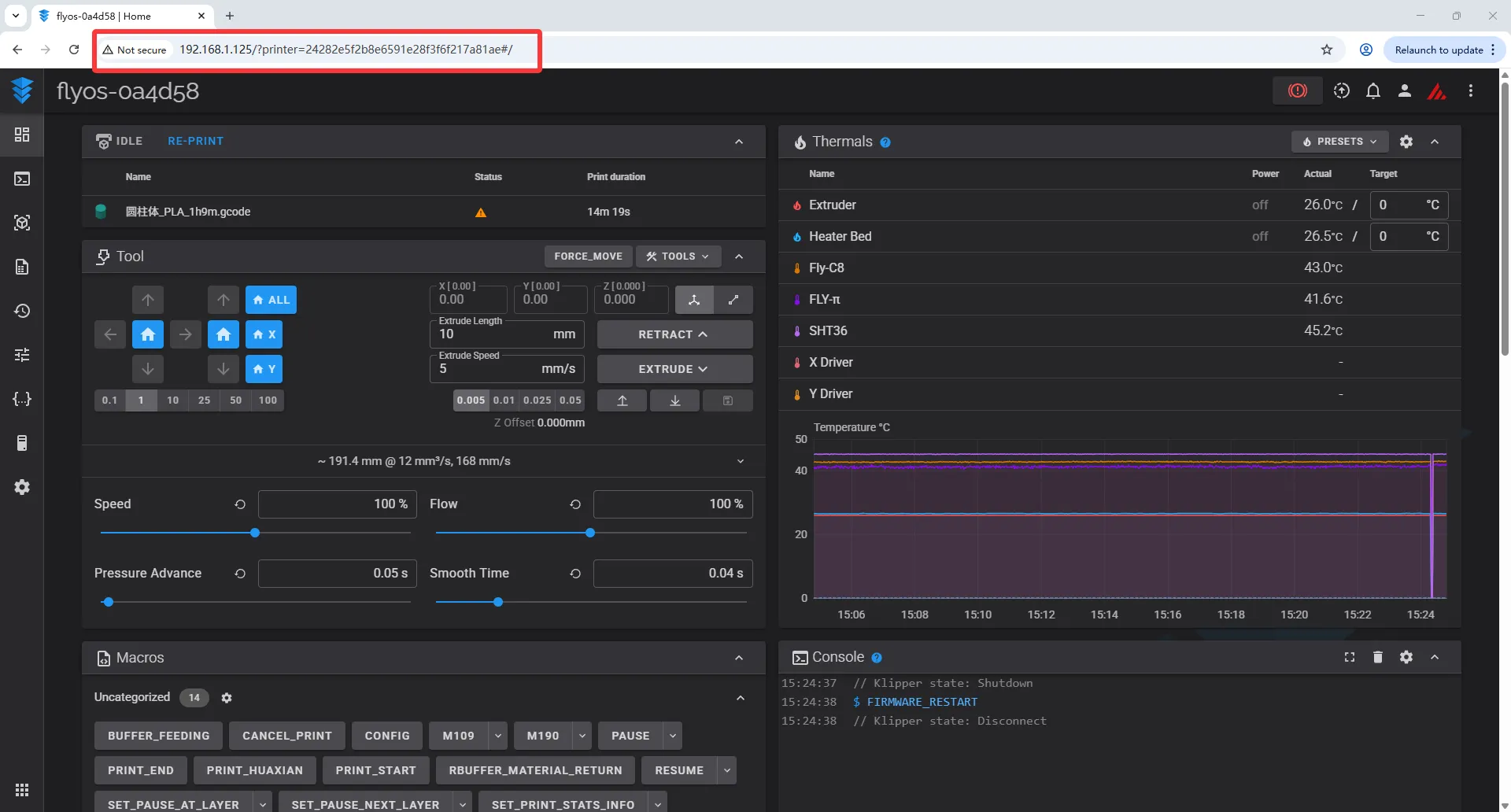
Task: Open the PRESETS dropdown
Action: point(1339,142)
